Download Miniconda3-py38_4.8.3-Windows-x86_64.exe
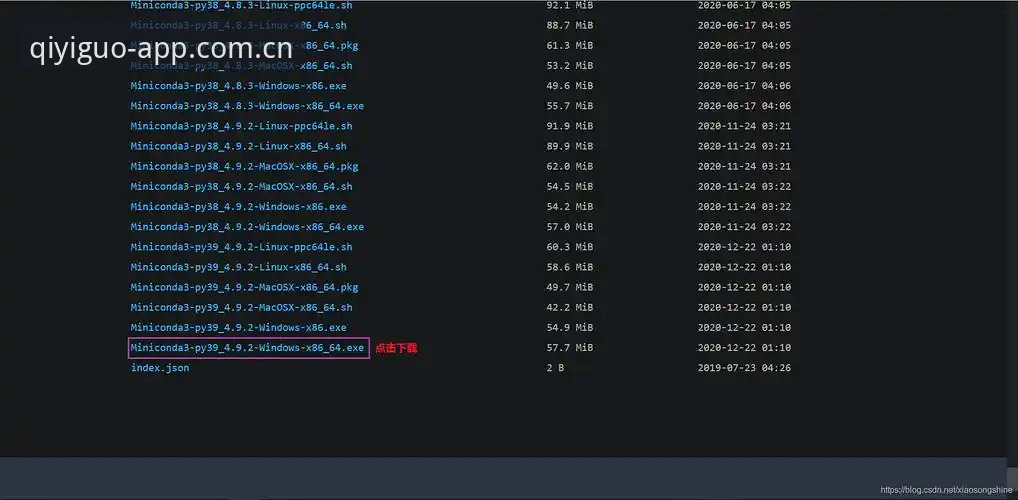Image resolution: width=1018 pixels, height=500 pixels. [x=247, y=106]
